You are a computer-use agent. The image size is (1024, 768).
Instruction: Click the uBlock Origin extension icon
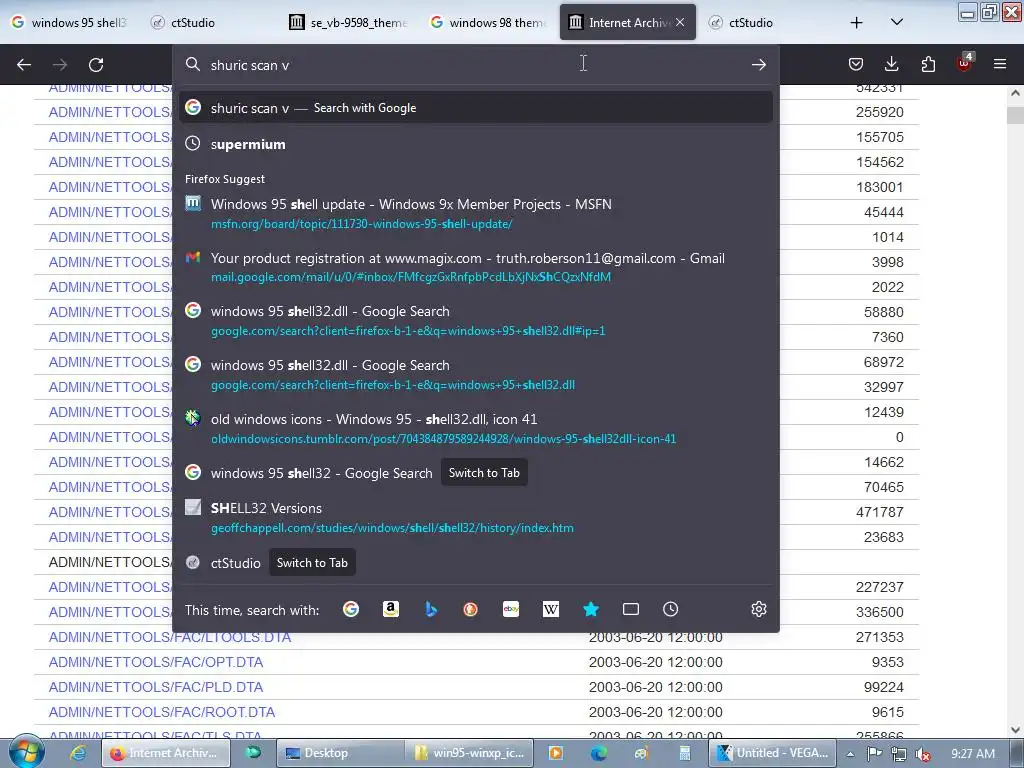pos(965,63)
